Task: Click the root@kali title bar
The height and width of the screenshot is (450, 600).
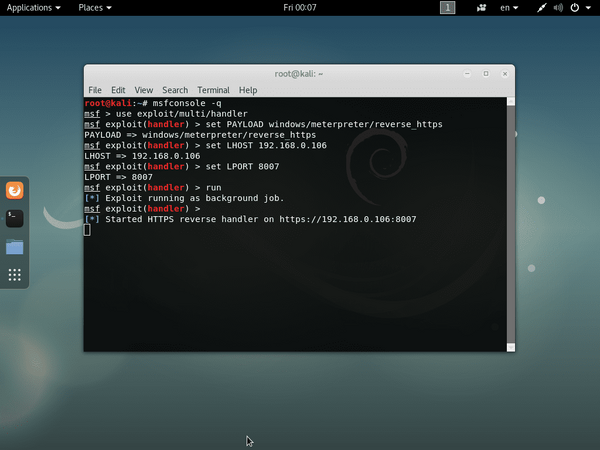Action: click(x=299, y=74)
